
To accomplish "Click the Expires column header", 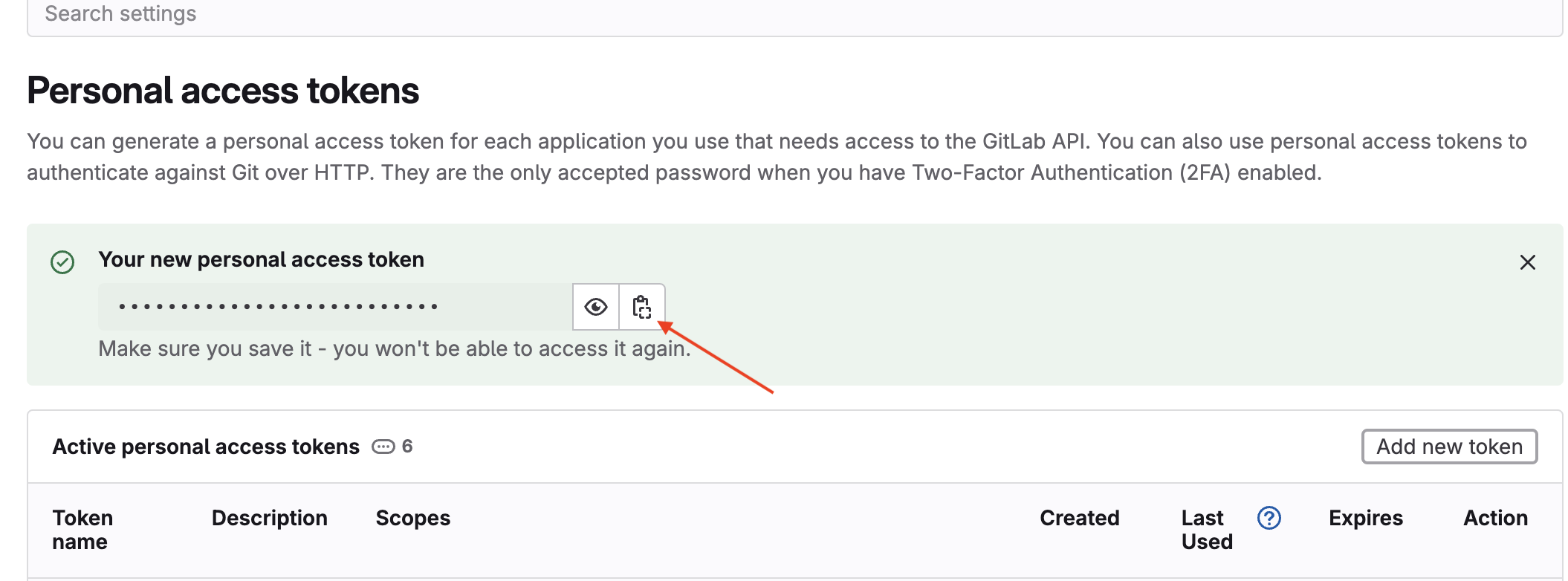I will click(1366, 518).
